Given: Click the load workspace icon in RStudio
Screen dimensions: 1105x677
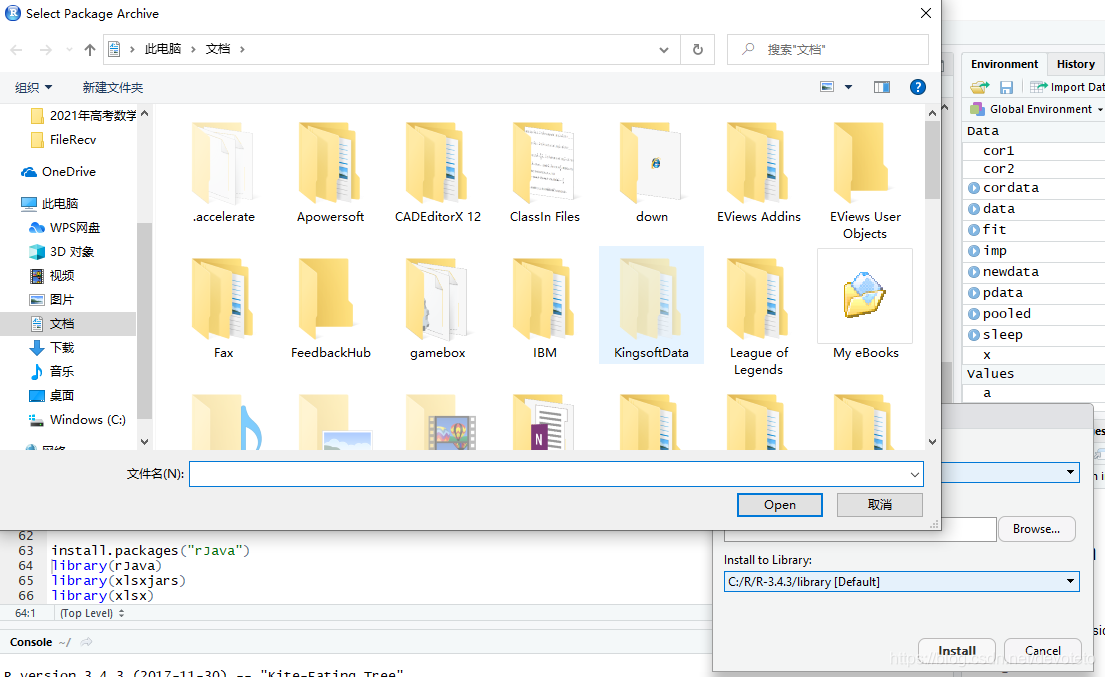Looking at the screenshot, I should (x=980, y=87).
